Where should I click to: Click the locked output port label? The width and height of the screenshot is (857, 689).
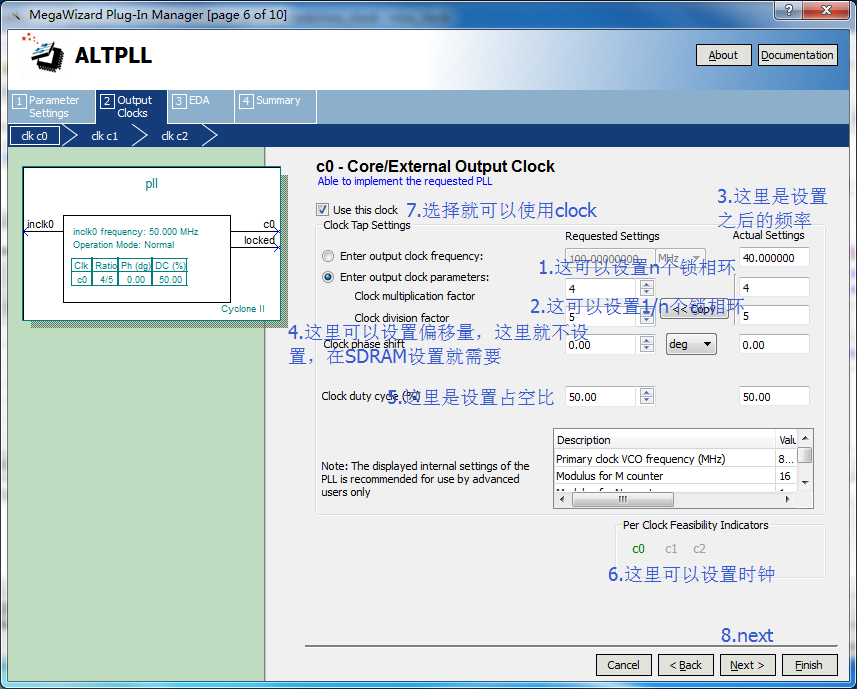(x=260, y=240)
